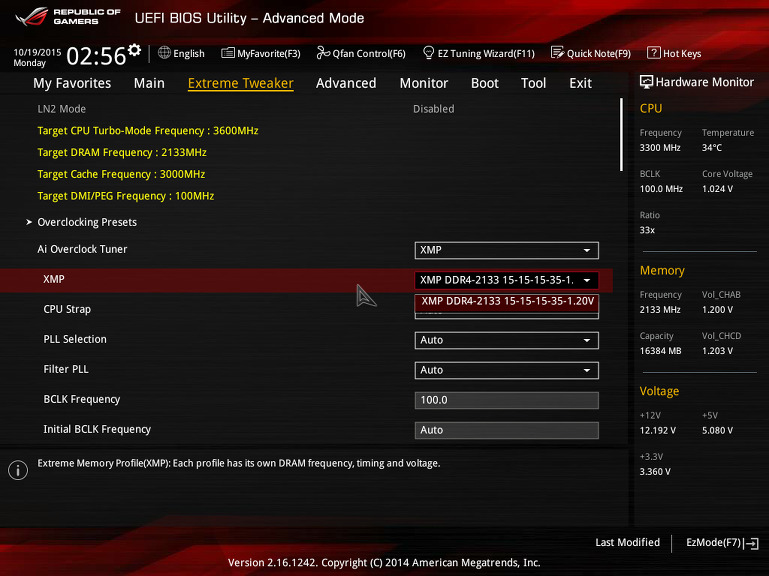Open the Filter PLL dropdown
Viewport: 769px width, 576px height.
[507, 370]
